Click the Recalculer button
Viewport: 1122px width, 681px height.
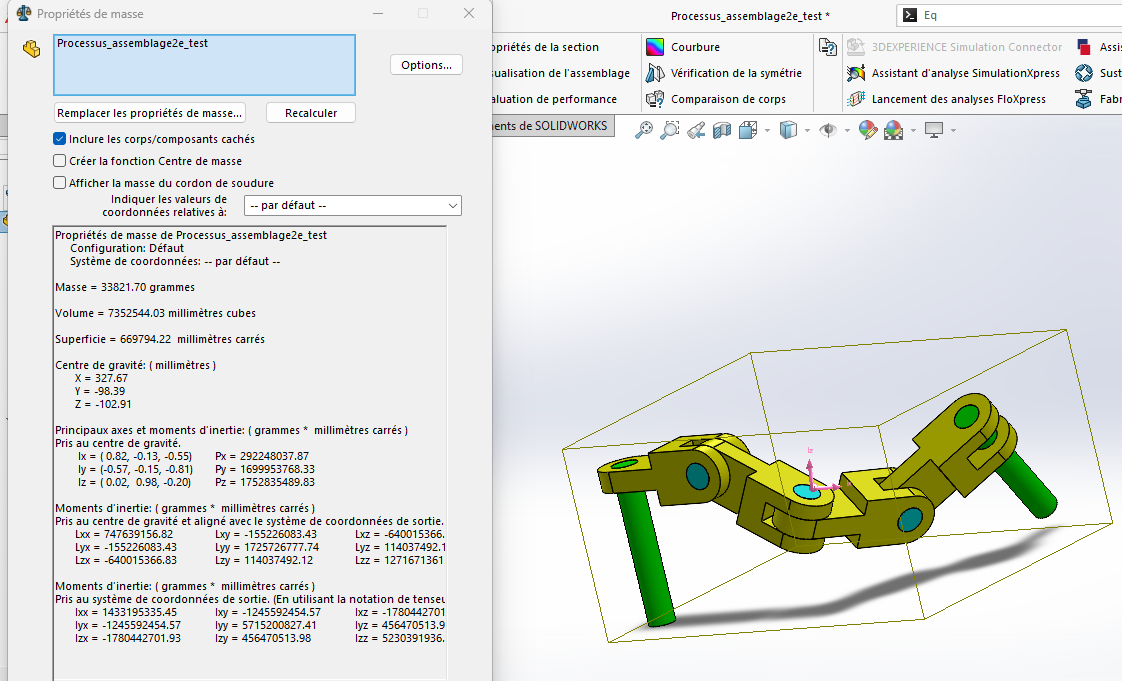tap(311, 113)
